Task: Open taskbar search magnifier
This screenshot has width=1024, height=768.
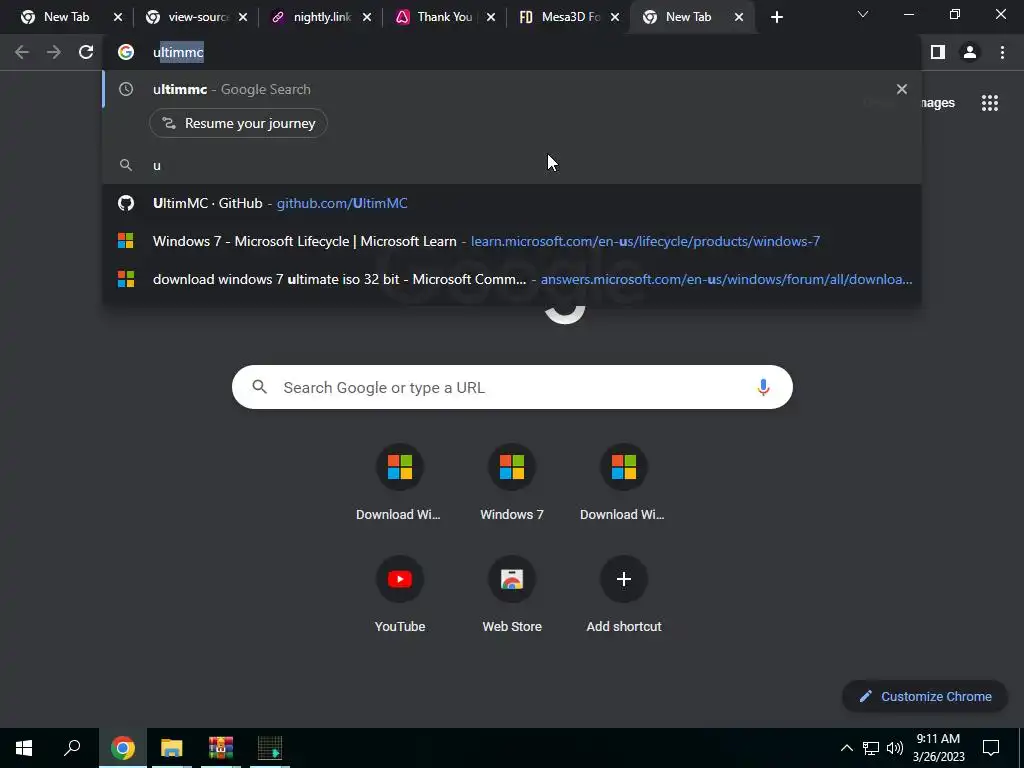Action: point(72,748)
